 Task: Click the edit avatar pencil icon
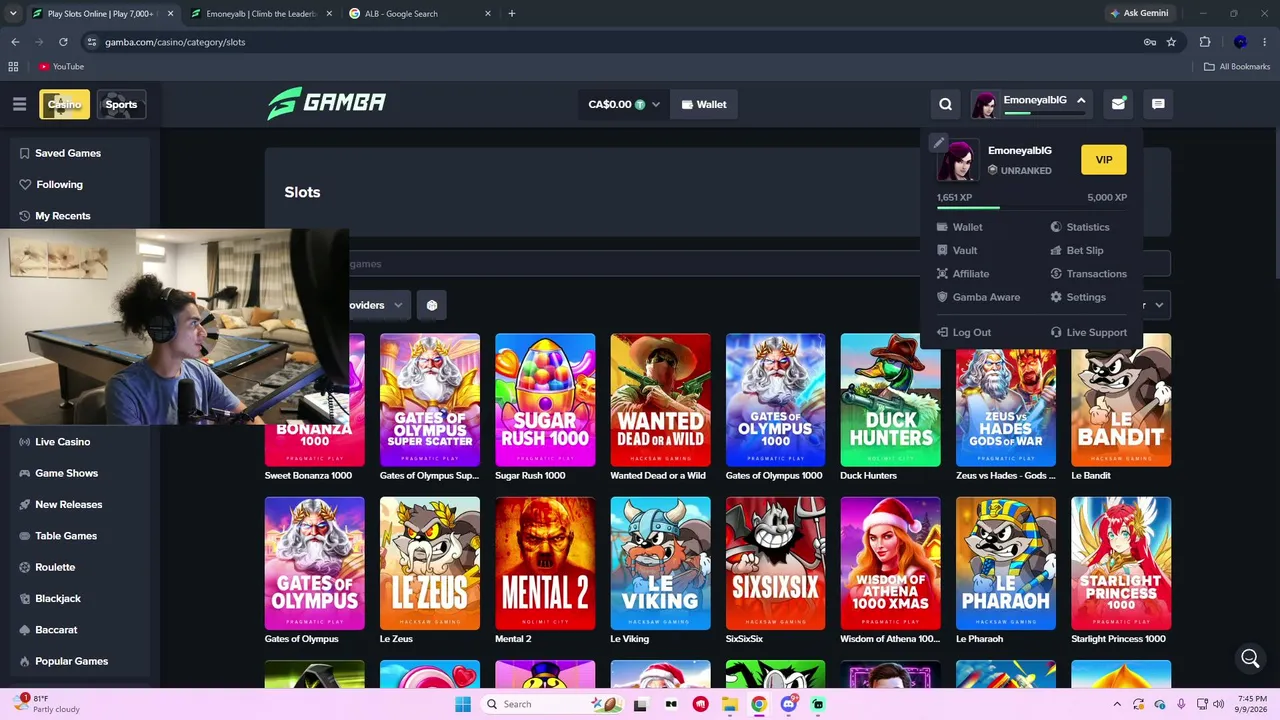pos(938,143)
